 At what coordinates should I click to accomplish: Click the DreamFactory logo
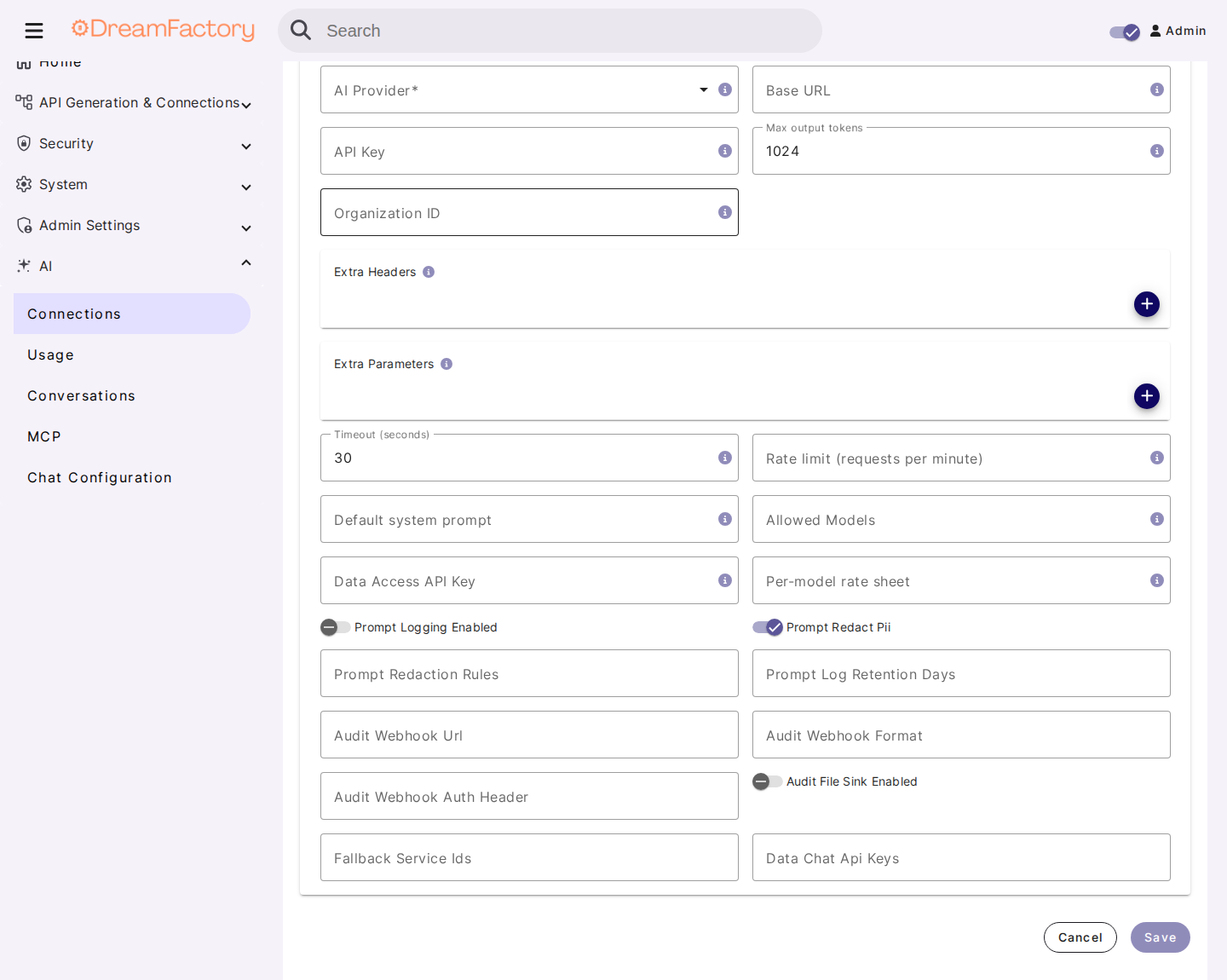click(x=163, y=30)
